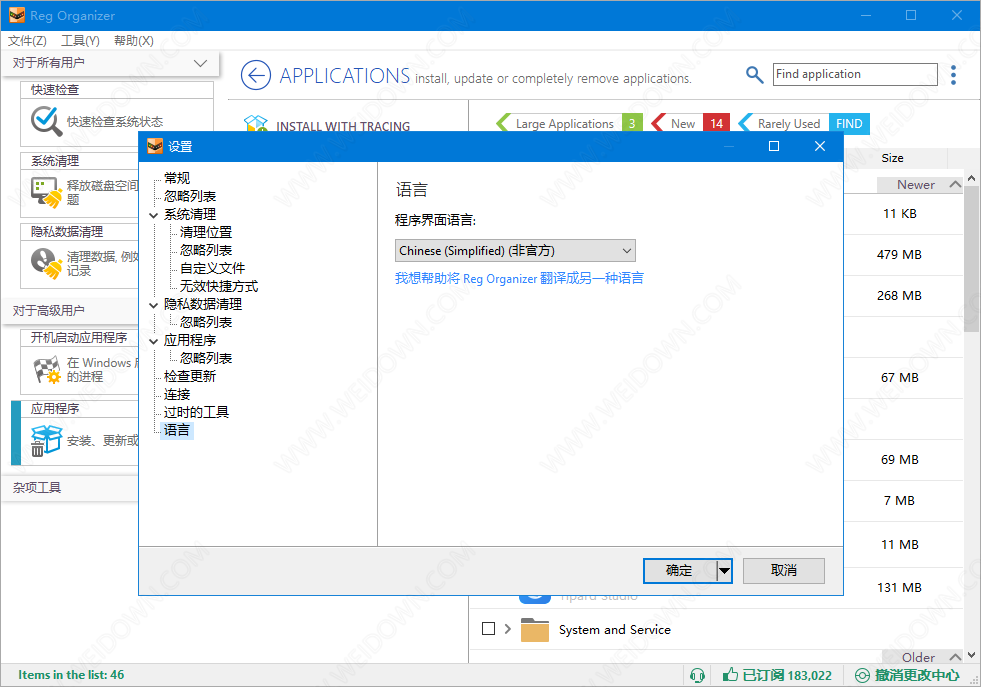Click the 268 MB size entry
Screen dimensions: 981x687
pyautogui.click(x=899, y=296)
